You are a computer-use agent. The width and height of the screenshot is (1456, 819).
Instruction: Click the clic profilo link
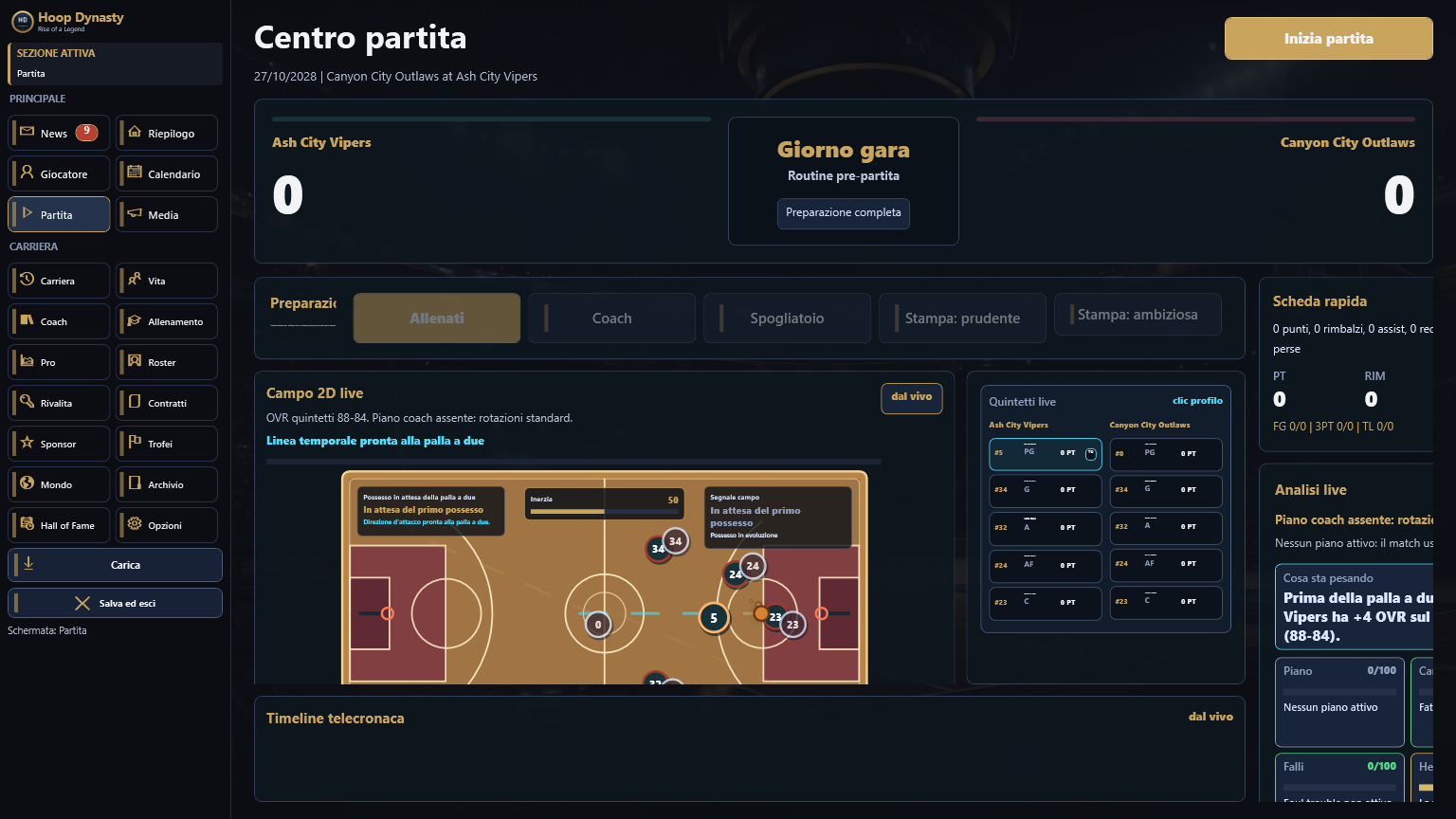pos(1197,401)
